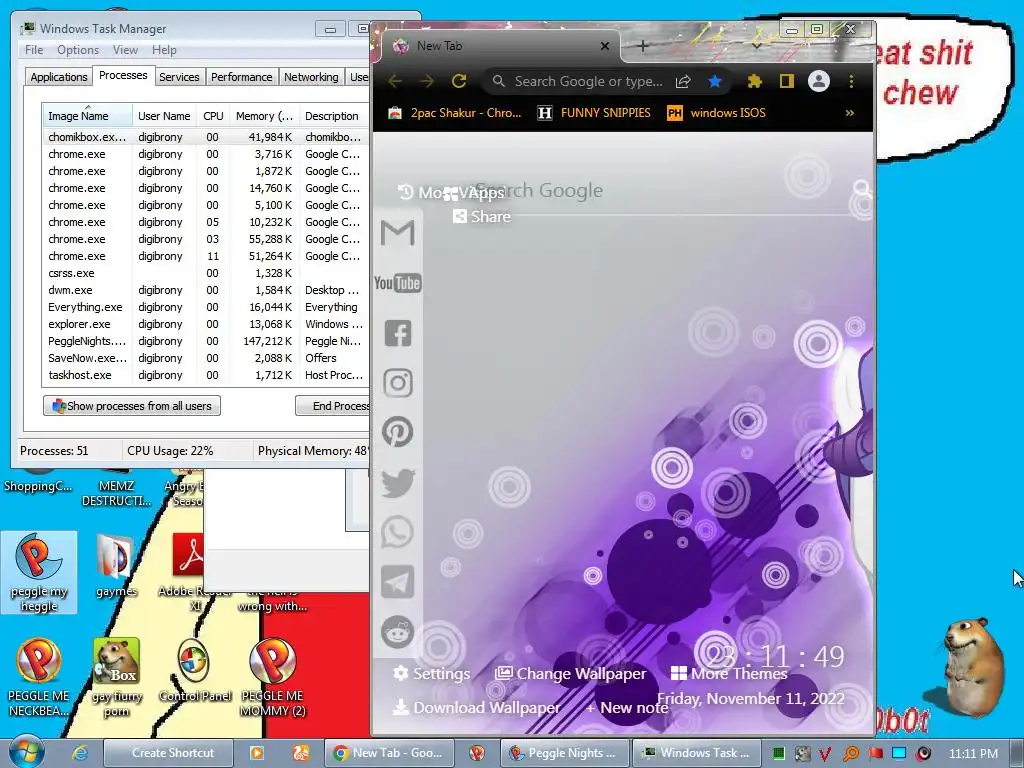Open Task Manager File menu
Screen dimensions: 1024x768
click(34, 50)
